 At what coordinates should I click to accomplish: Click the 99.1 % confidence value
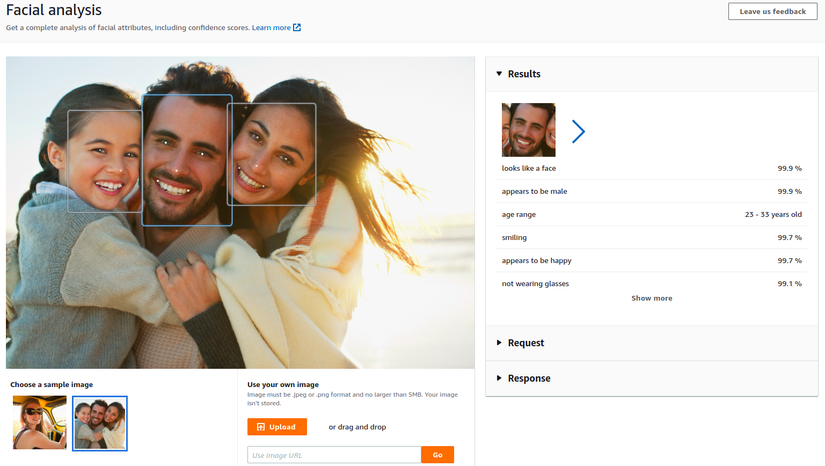(x=790, y=283)
